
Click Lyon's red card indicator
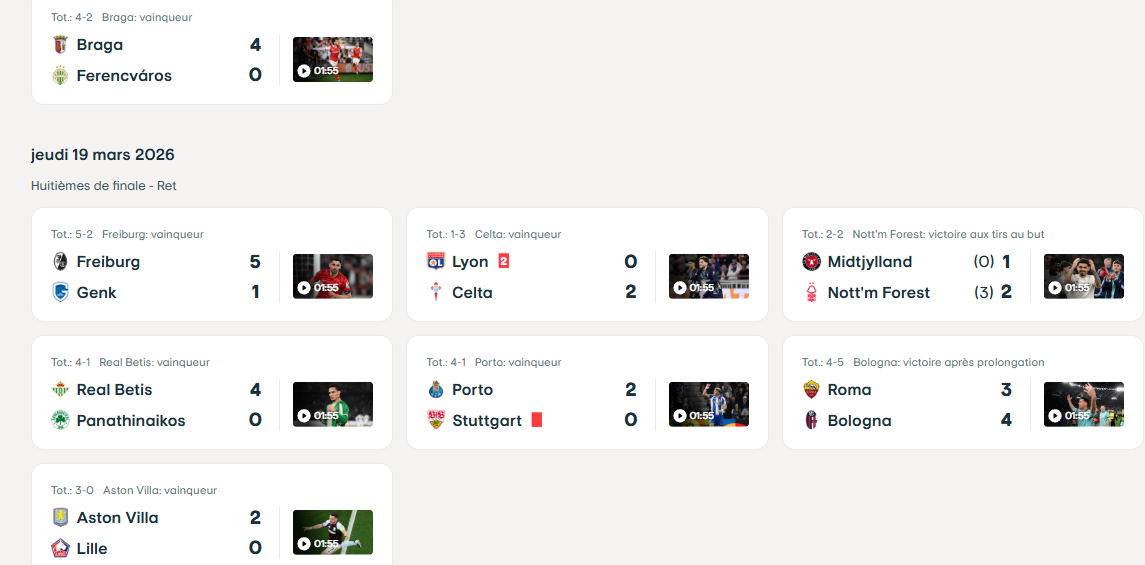pyautogui.click(x=504, y=262)
